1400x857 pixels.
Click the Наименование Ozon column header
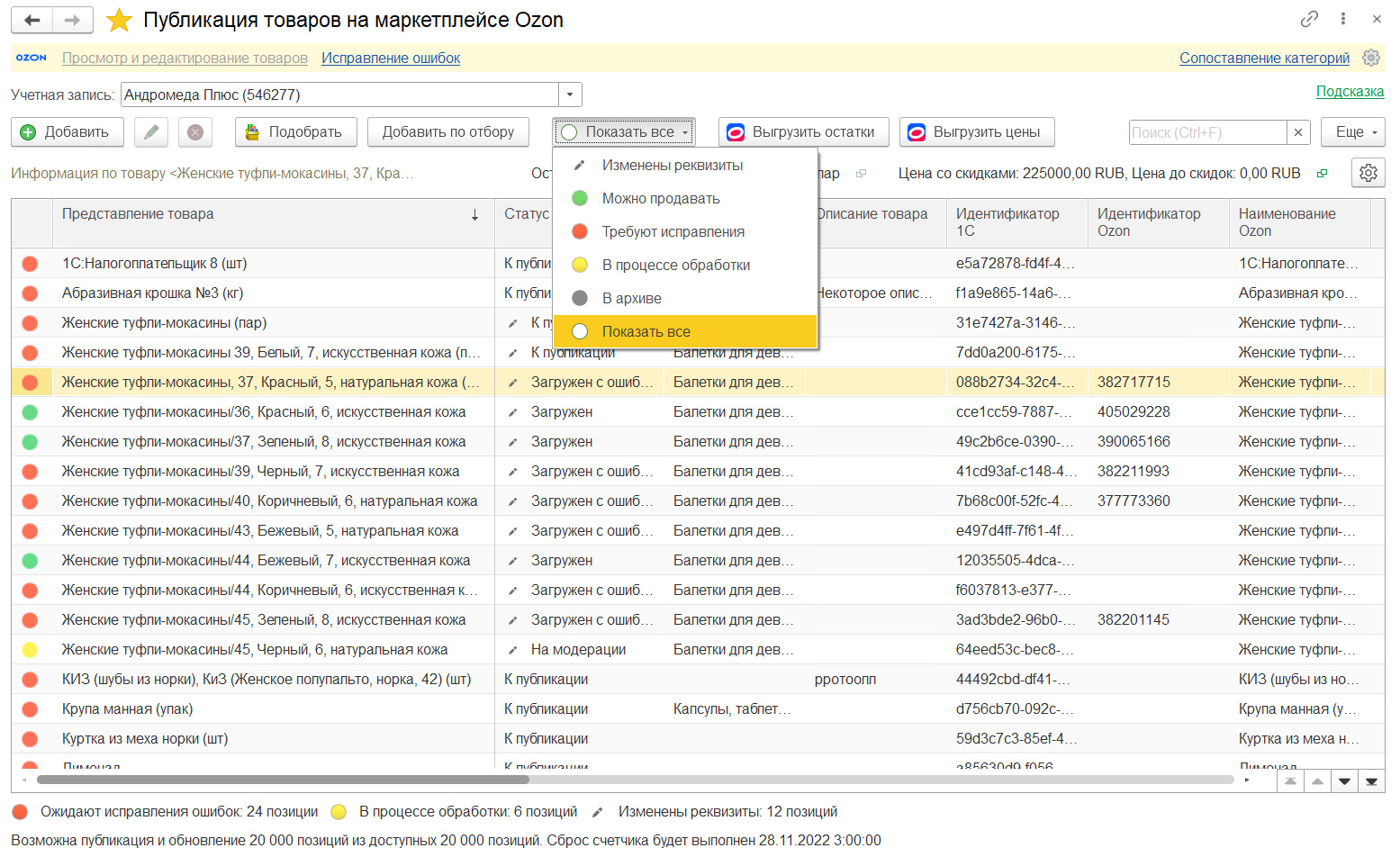[x=1299, y=222]
